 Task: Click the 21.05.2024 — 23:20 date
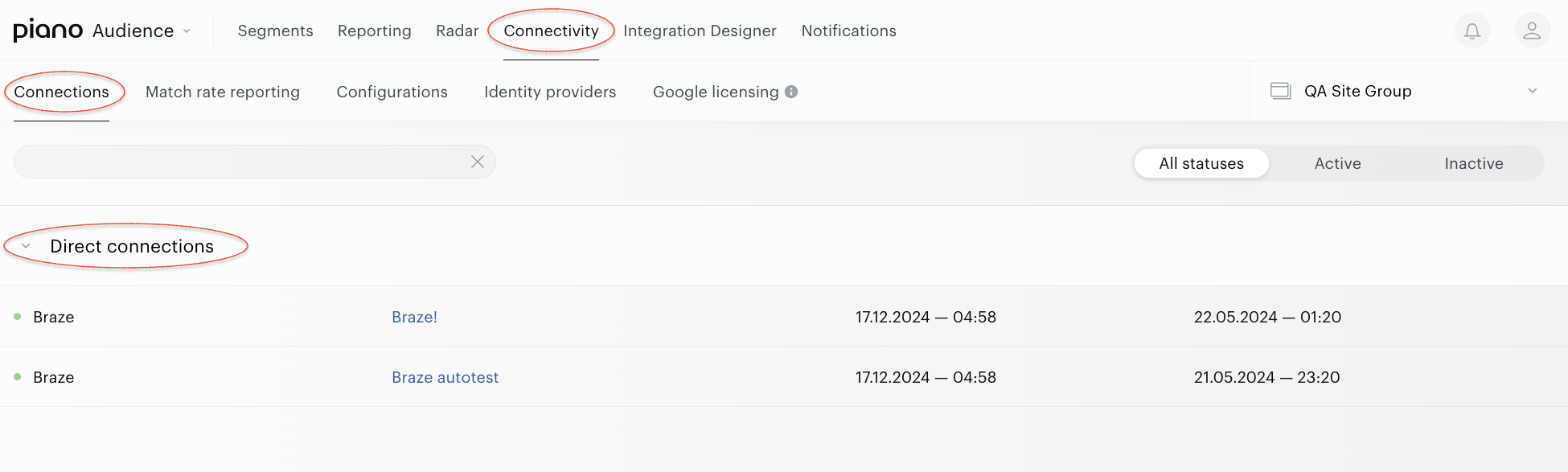(1266, 377)
